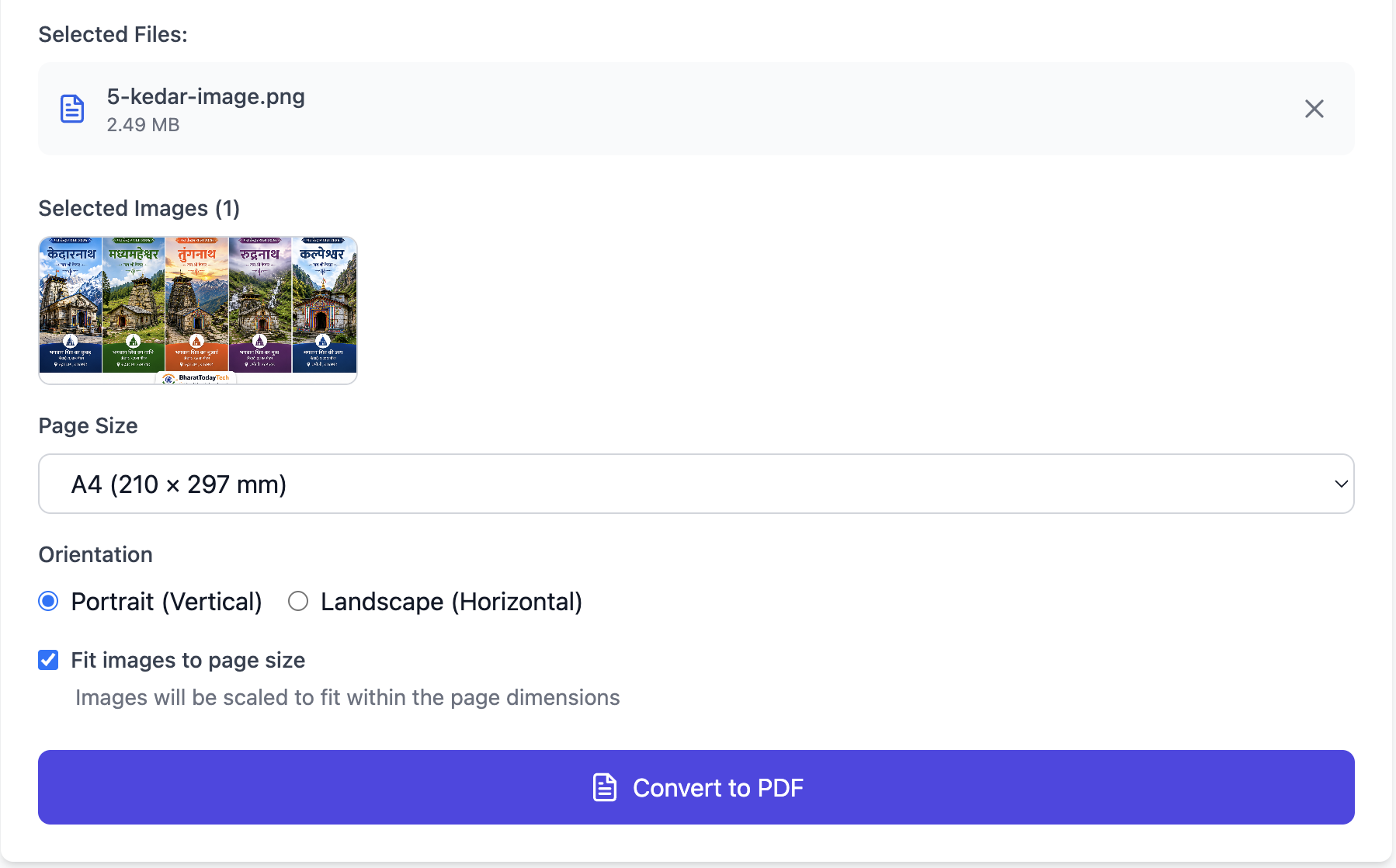Click the Convert to PDF button
The image size is (1396, 868).
pos(696,787)
